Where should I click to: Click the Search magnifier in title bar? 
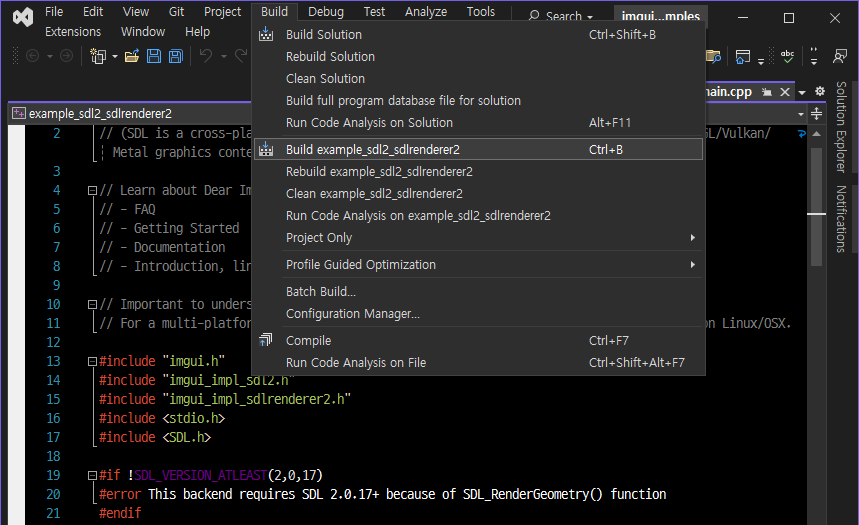pyautogui.click(x=534, y=16)
